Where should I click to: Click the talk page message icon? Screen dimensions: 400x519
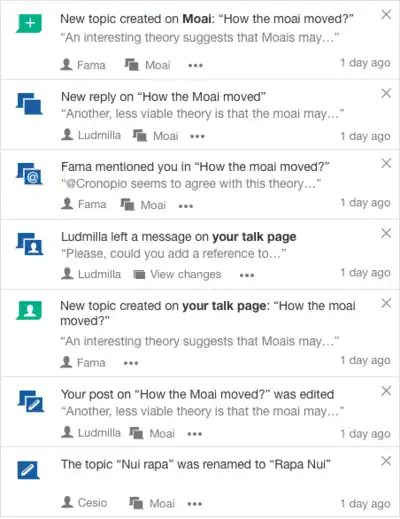(x=29, y=244)
